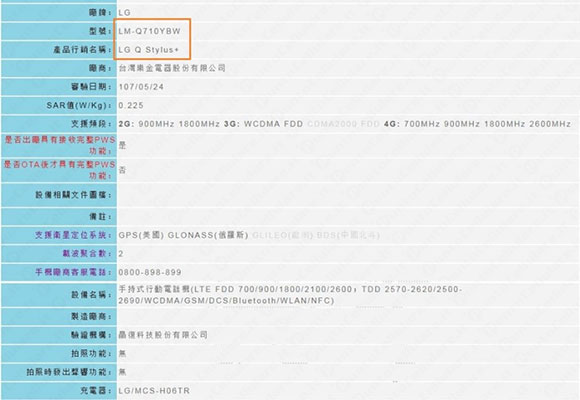Click the charger value LG/MCS-H06TR
Screen dimensions: 580x400
pyautogui.click(x=154, y=391)
